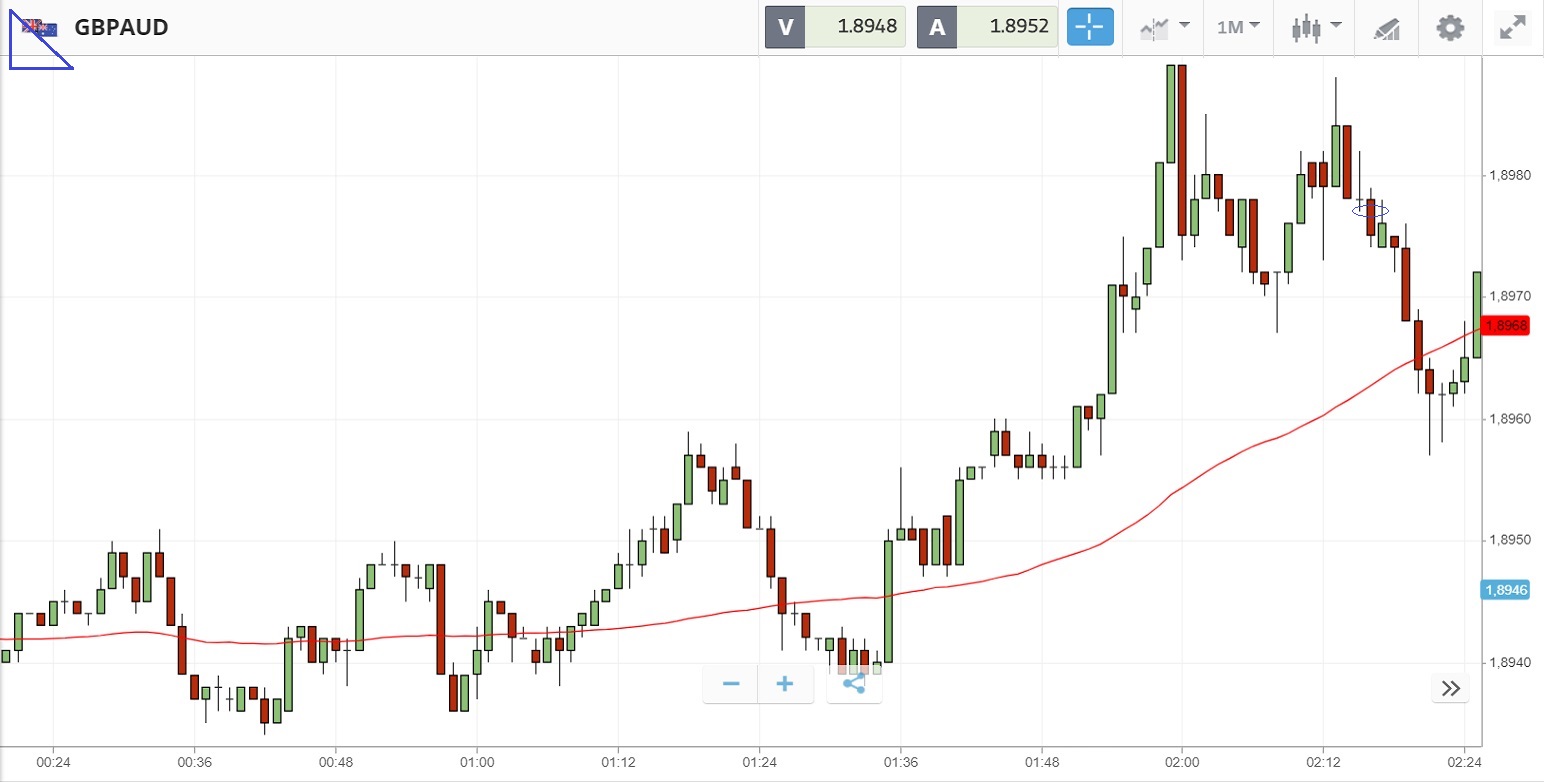The width and height of the screenshot is (1544, 782).
Task: Open the drawing tools pencil icon
Action: (x=1386, y=28)
